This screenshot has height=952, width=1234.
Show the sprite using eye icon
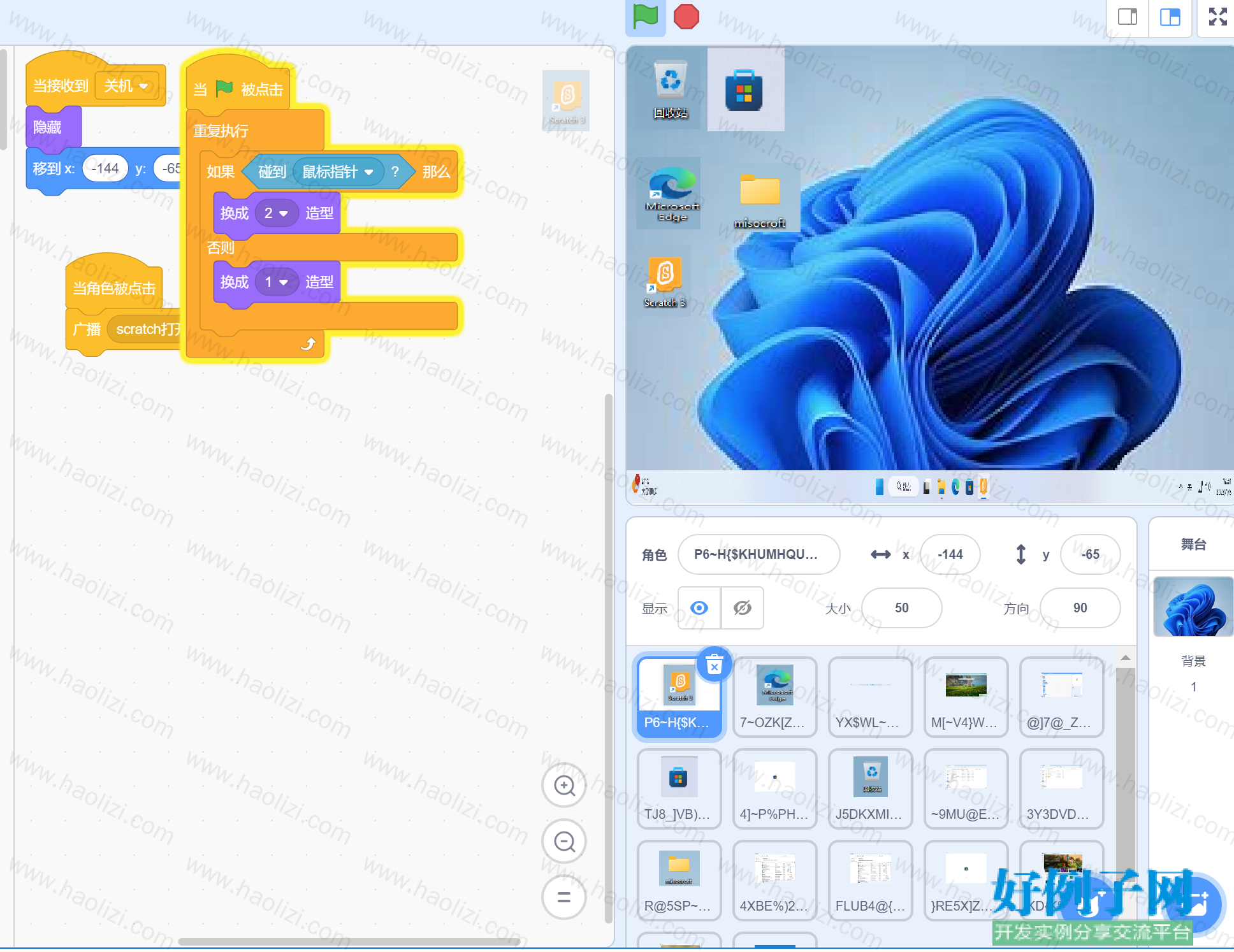click(699, 608)
